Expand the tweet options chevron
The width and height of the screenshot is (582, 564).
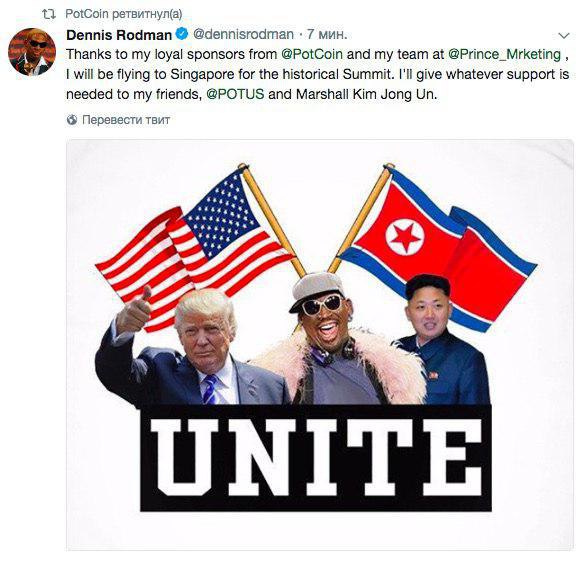[x=564, y=36]
